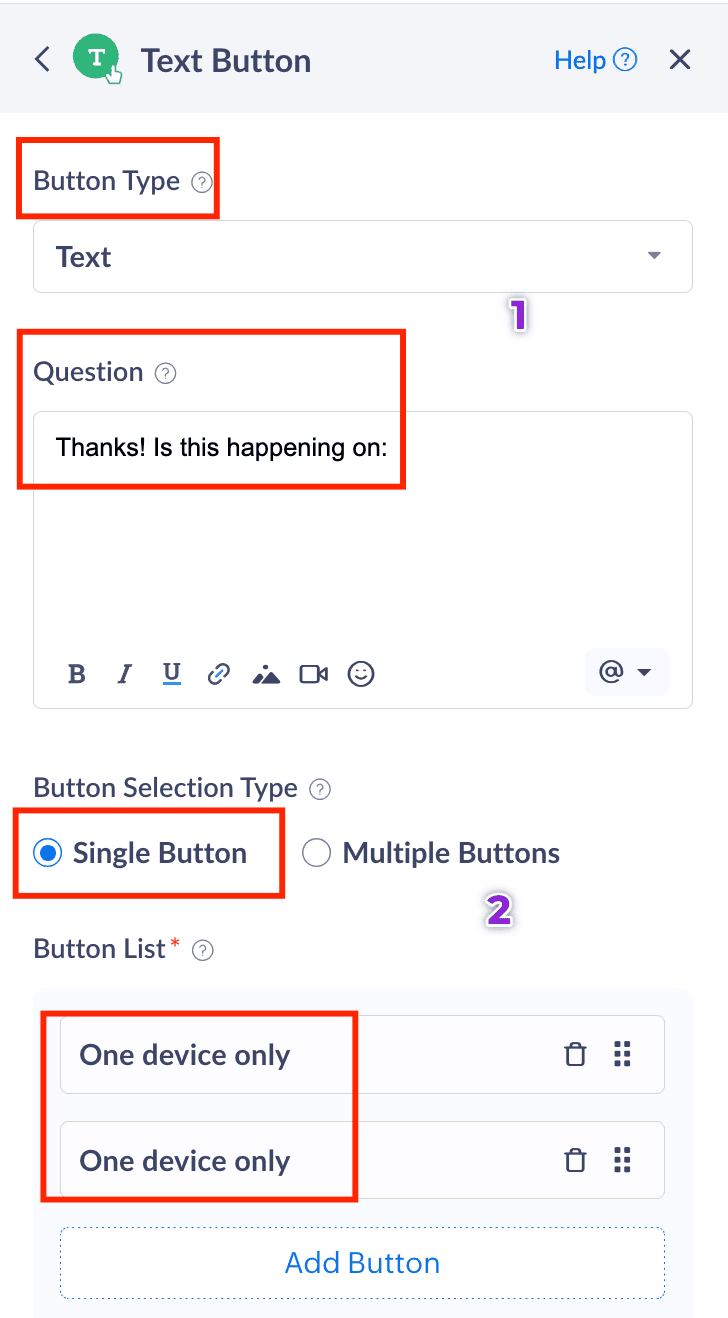This screenshot has height=1318, width=728.
Task: Select Multiple Buttons radio option
Action: 316,853
